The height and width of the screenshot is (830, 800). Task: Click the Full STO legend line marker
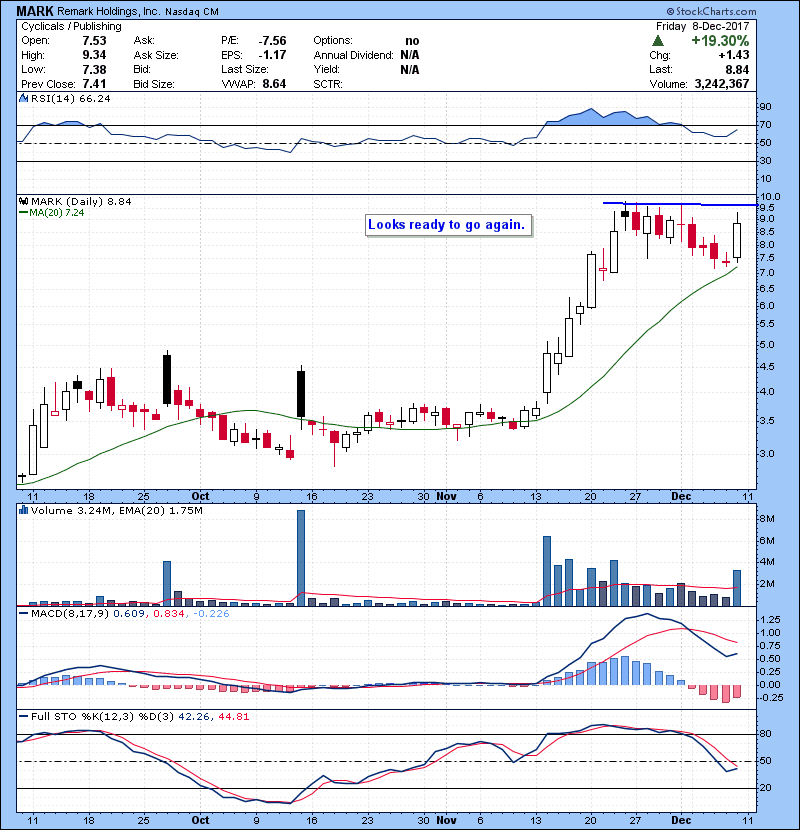click(x=23, y=717)
